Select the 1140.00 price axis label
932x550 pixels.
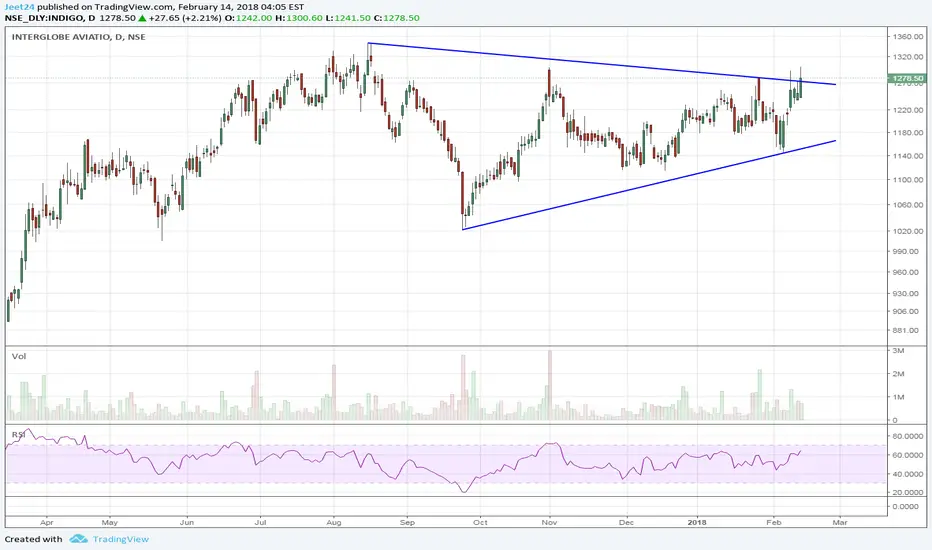[x=908, y=156]
